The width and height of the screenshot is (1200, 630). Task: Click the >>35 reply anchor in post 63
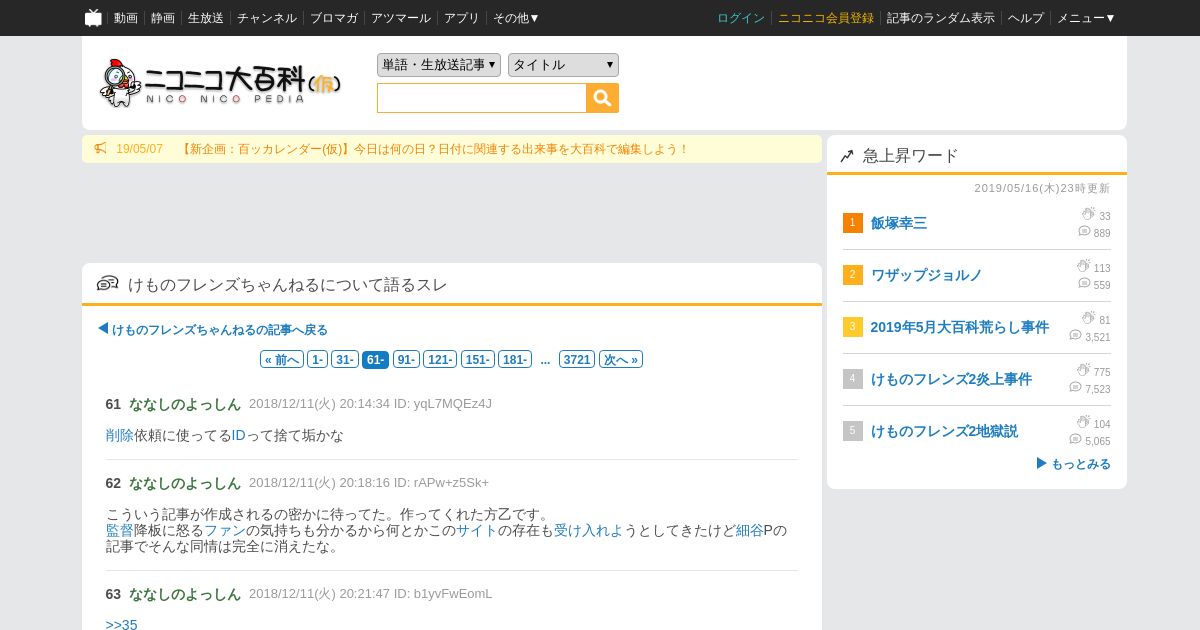(122, 625)
